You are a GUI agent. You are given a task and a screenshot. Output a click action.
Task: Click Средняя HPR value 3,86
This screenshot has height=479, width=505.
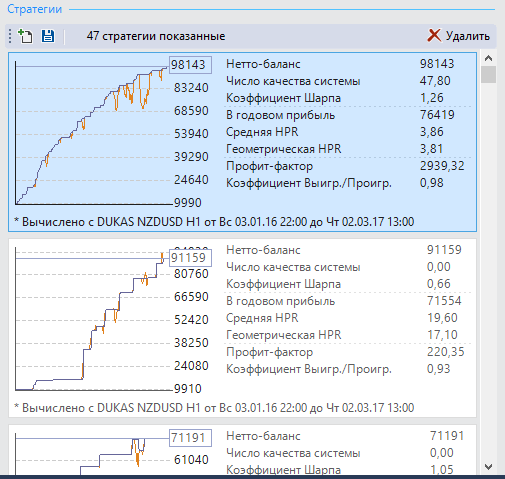click(x=432, y=132)
